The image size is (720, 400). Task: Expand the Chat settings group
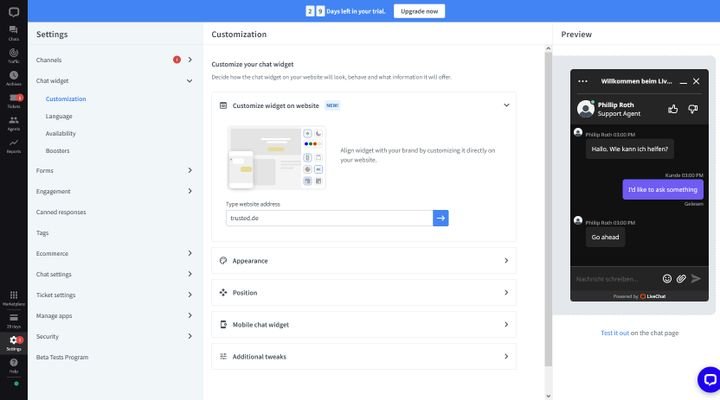coord(190,274)
